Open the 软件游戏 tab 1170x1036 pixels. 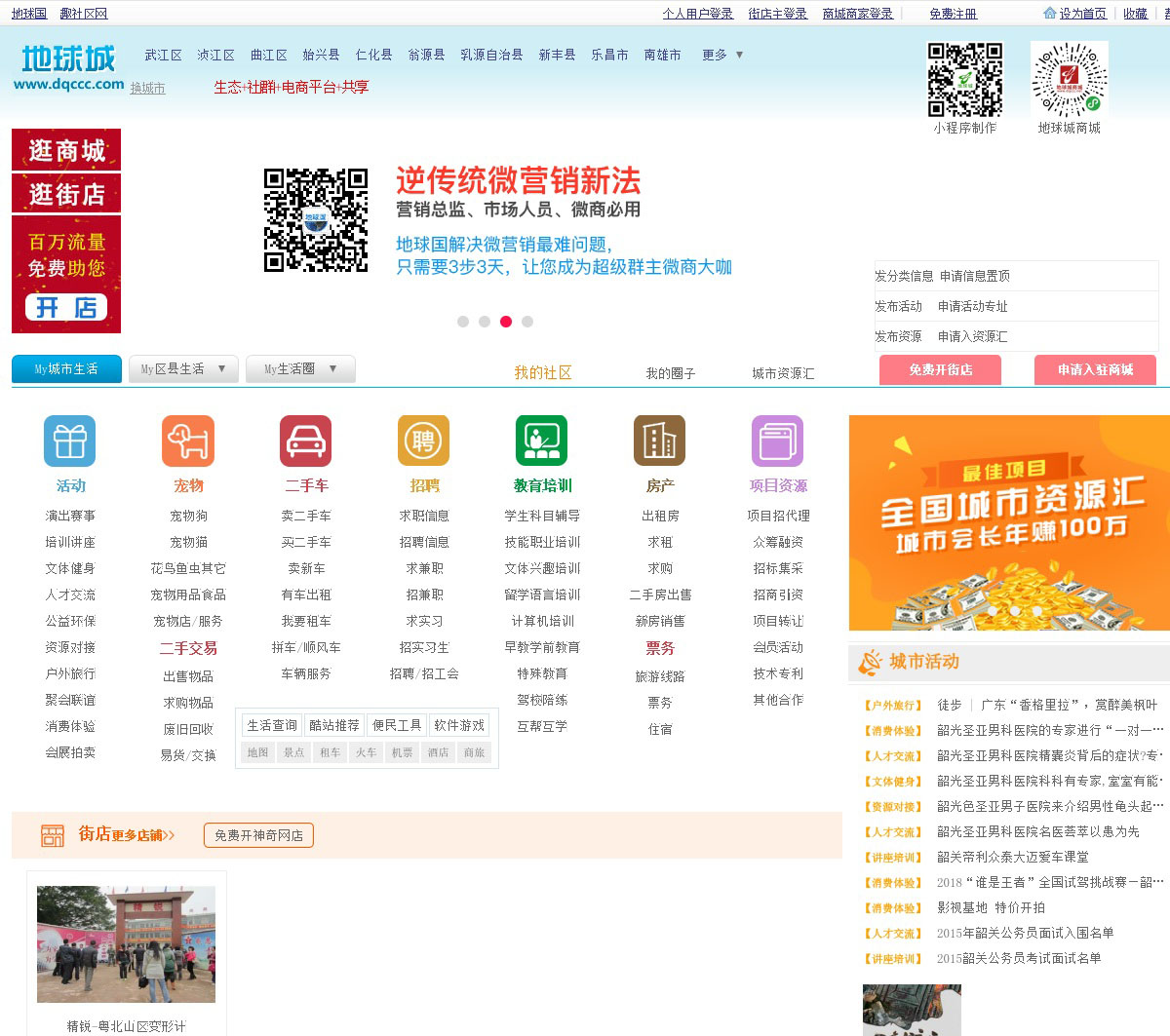[459, 725]
